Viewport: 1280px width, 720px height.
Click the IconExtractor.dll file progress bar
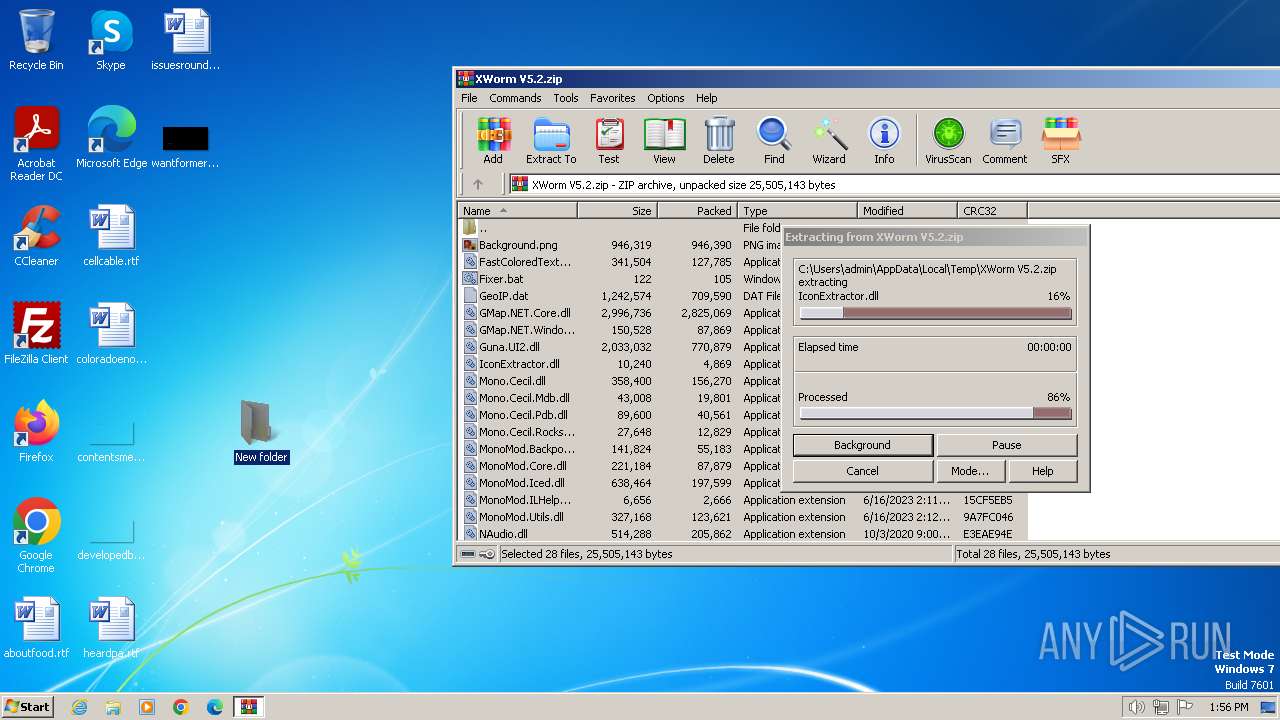point(935,313)
